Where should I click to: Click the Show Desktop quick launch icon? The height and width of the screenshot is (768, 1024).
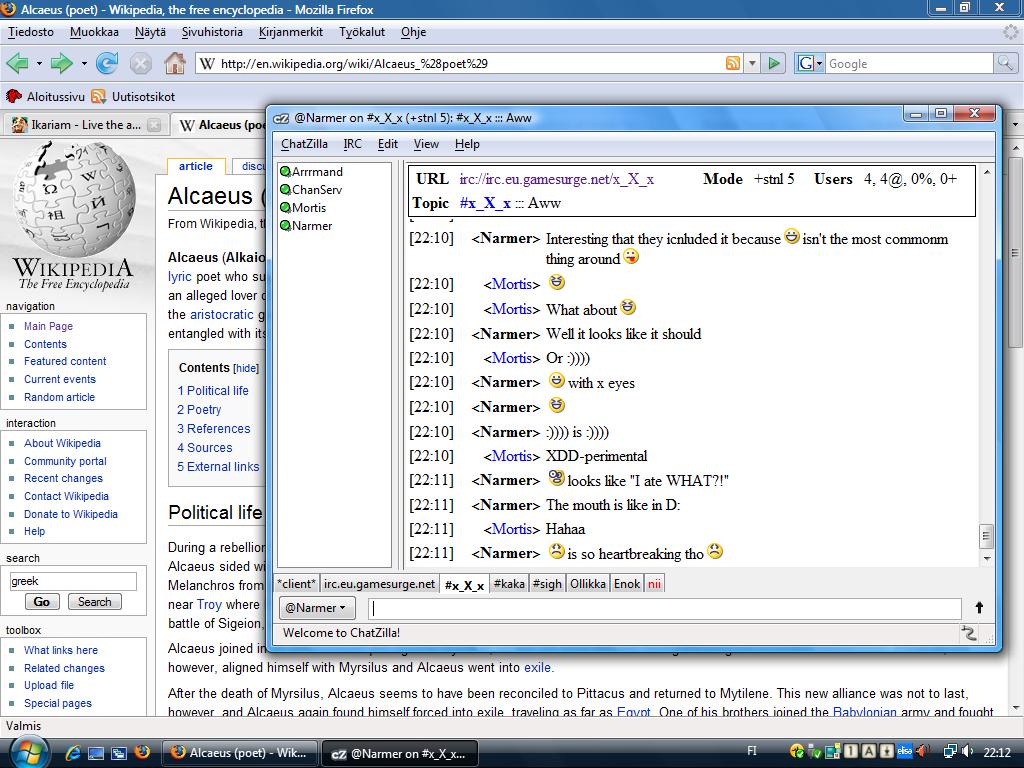[x=95, y=753]
